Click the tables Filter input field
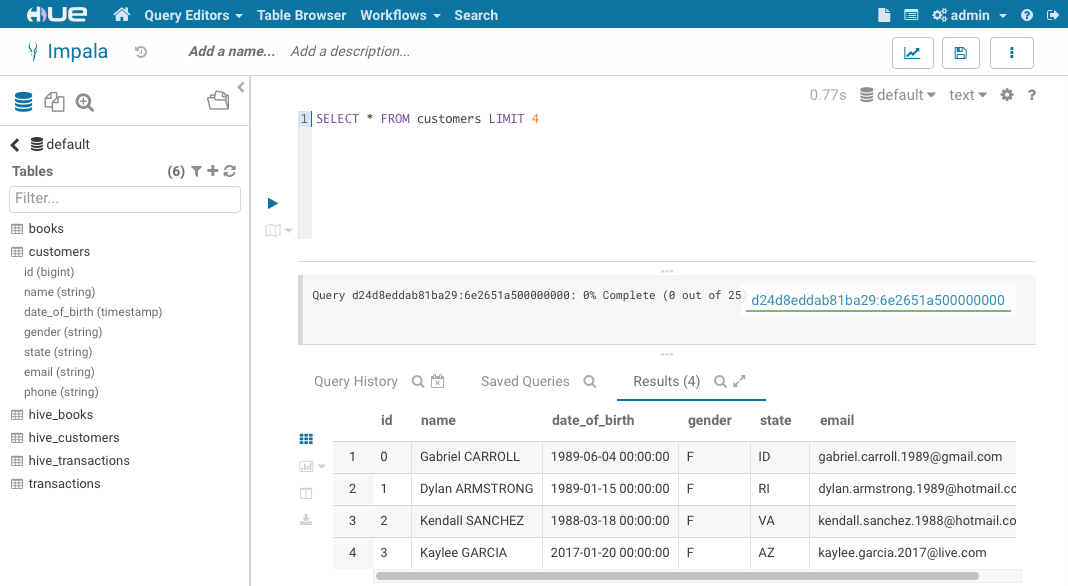 click(125, 199)
